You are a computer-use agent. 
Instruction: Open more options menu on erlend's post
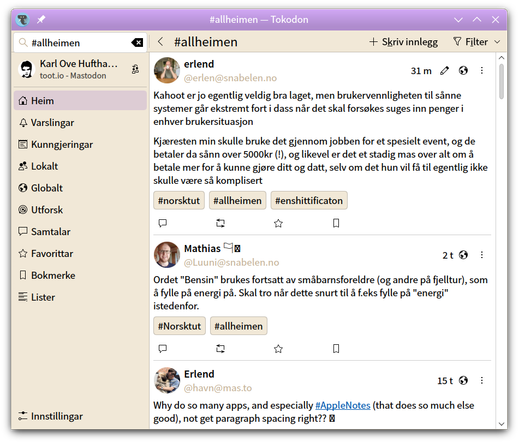click(x=482, y=70)
